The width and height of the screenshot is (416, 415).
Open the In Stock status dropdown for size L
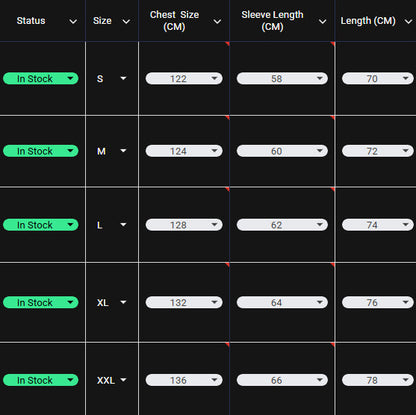(x=41, y=225)
